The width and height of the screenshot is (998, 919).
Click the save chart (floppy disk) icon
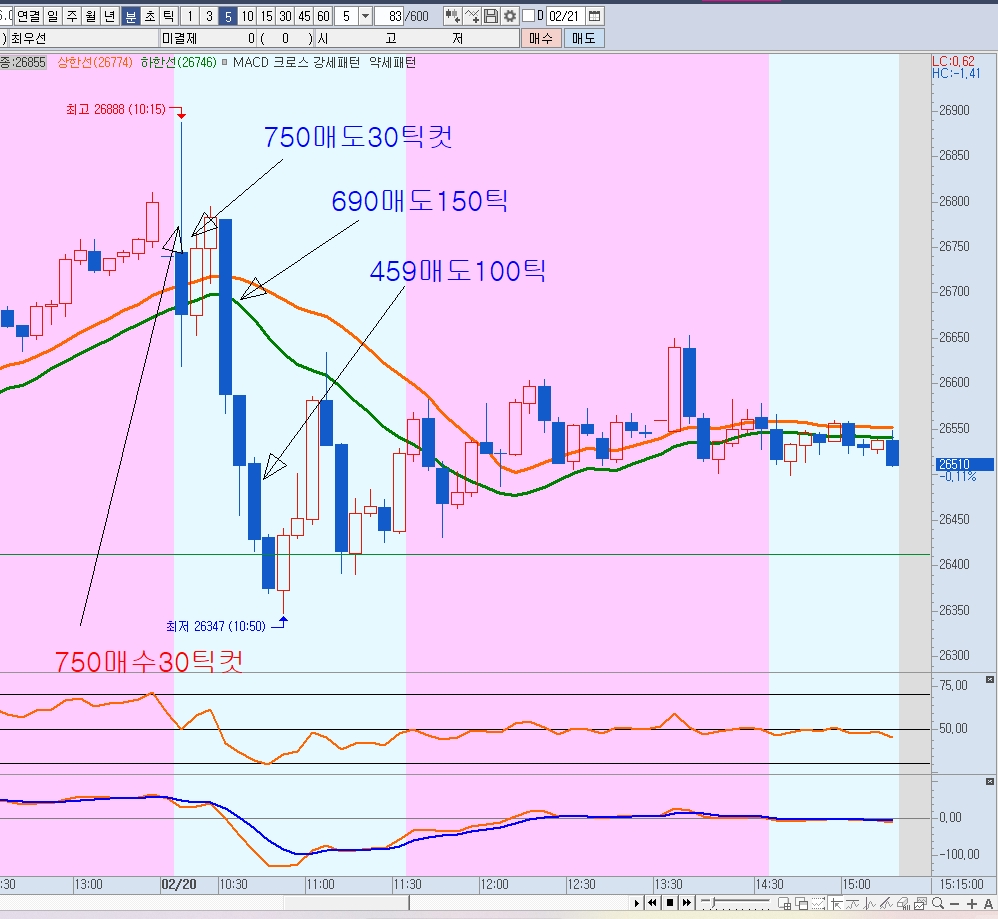tap(491, 16)
